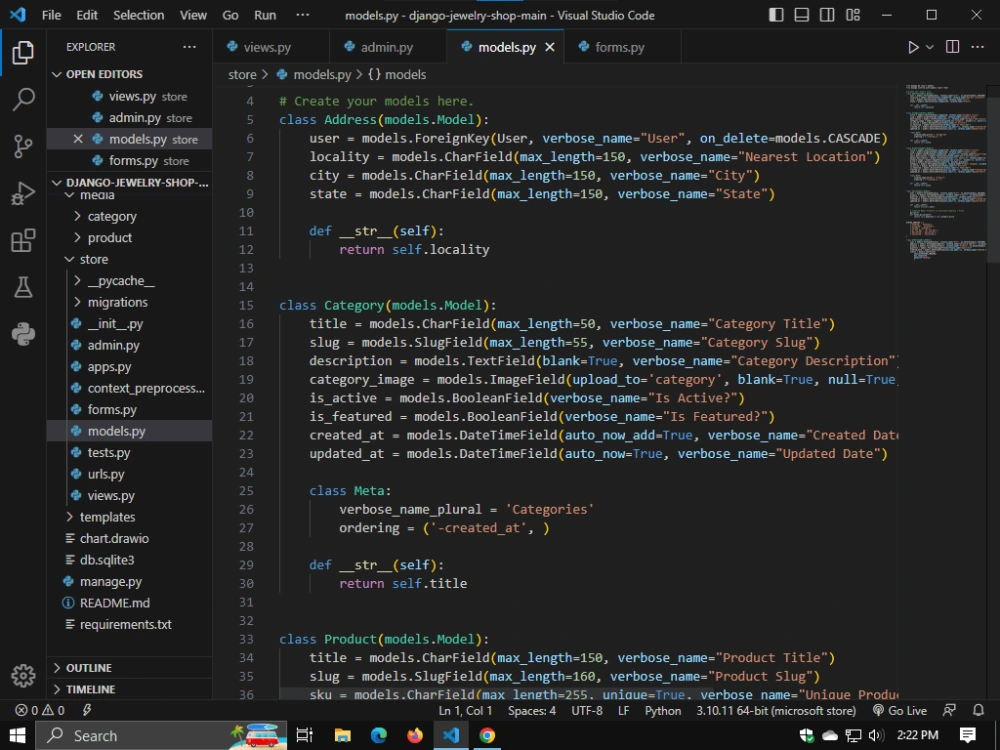Image resolution: width=1000 pixels, height=750 pixels.
Task: Run the Python file with play button
Action: tap(913, 47)
